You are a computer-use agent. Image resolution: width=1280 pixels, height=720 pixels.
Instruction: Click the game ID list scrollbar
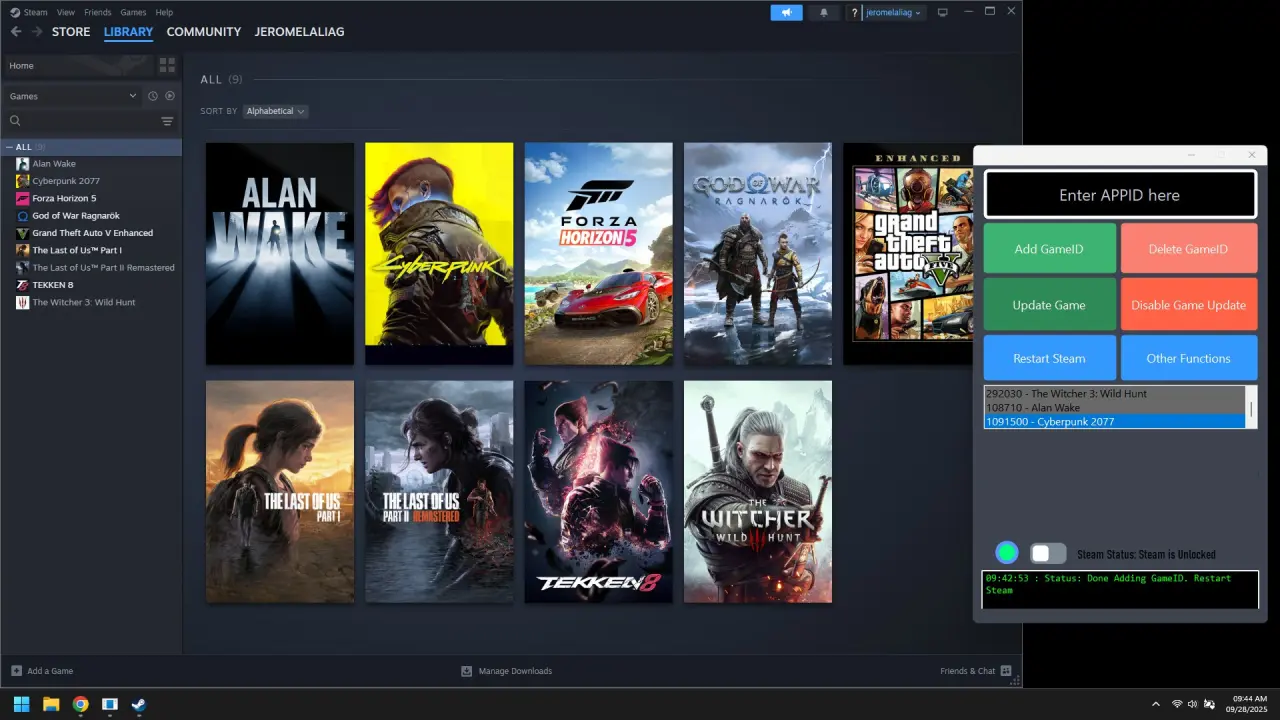(x=1251, y=407)
